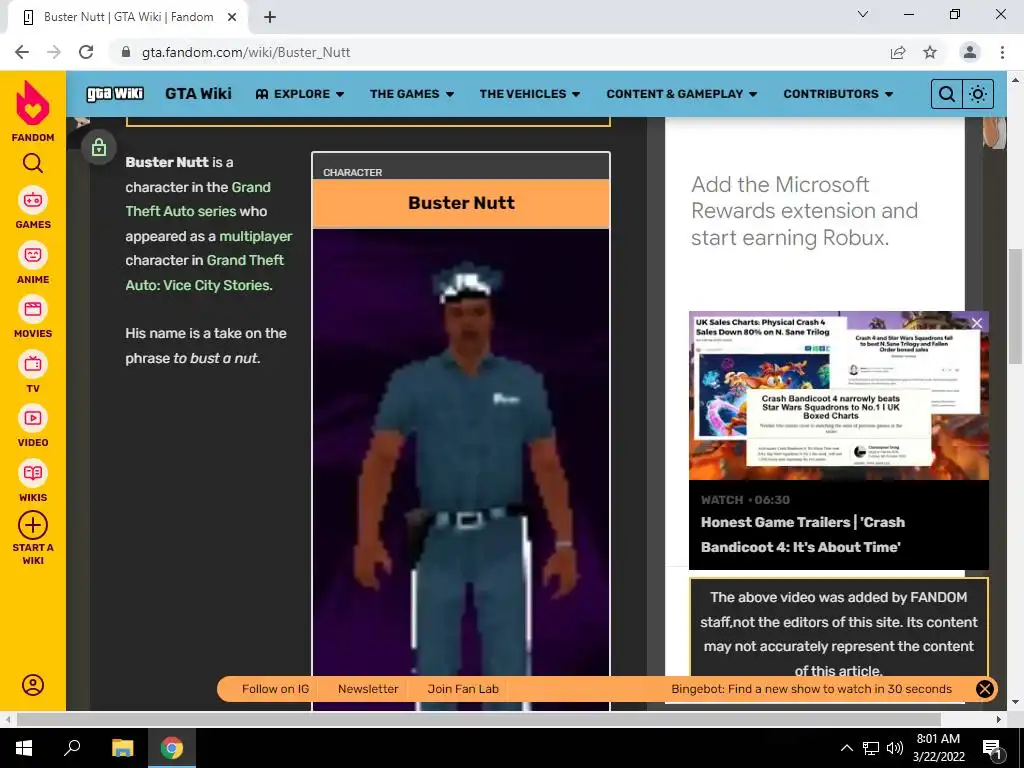Open the Windows Start menu
This screenshot has height=768, width=1024.
24,748
